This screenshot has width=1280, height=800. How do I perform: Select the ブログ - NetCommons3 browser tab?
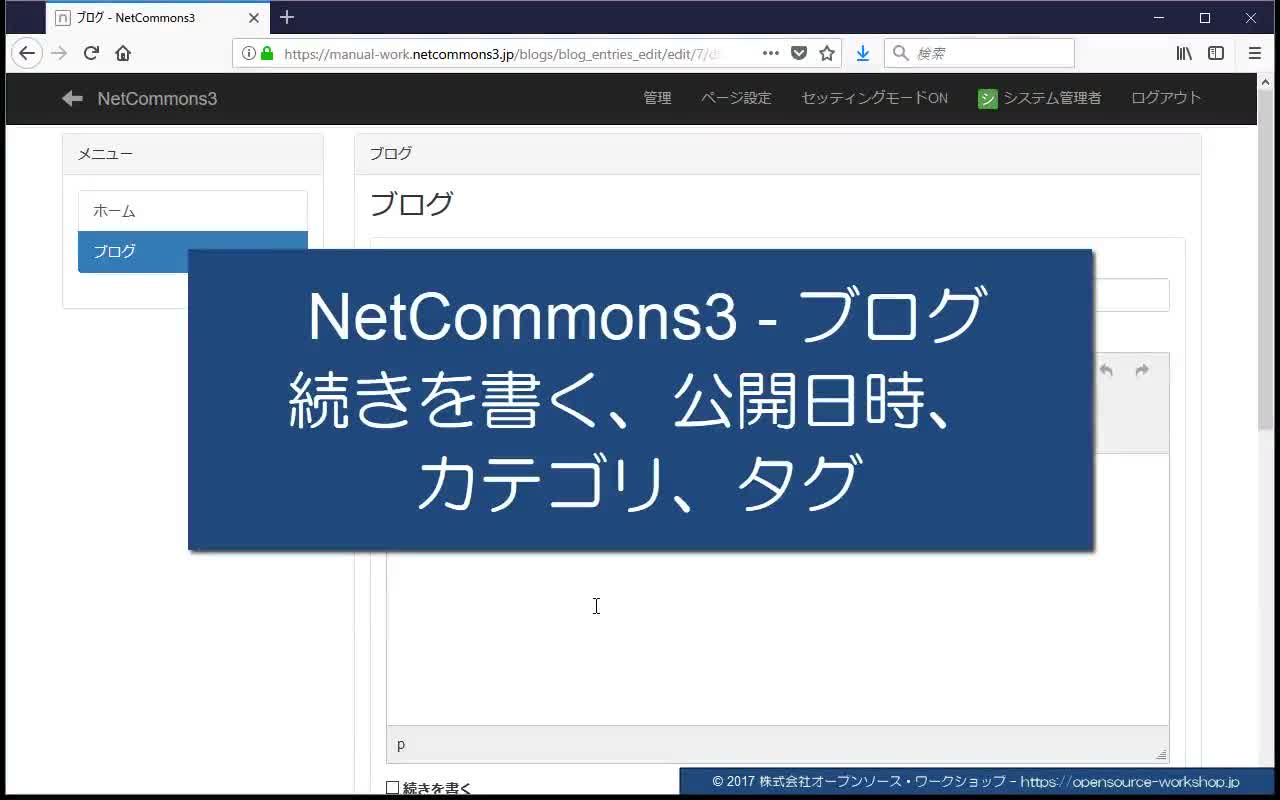(158, 18)
